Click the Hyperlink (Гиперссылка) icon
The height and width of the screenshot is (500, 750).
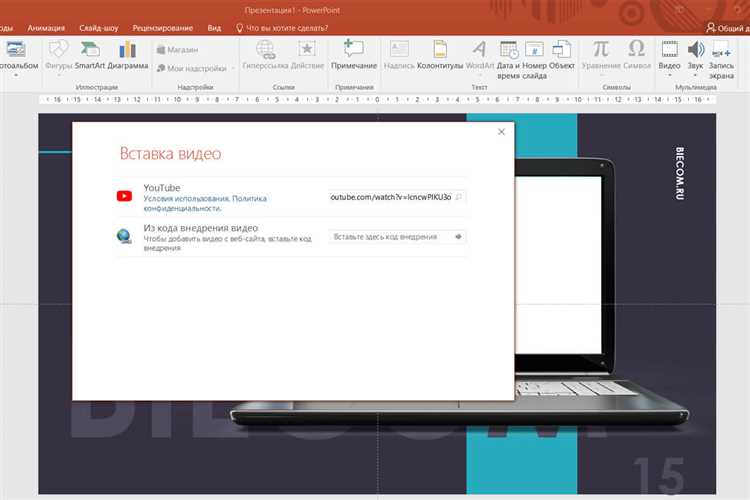[x=265, y=49]
